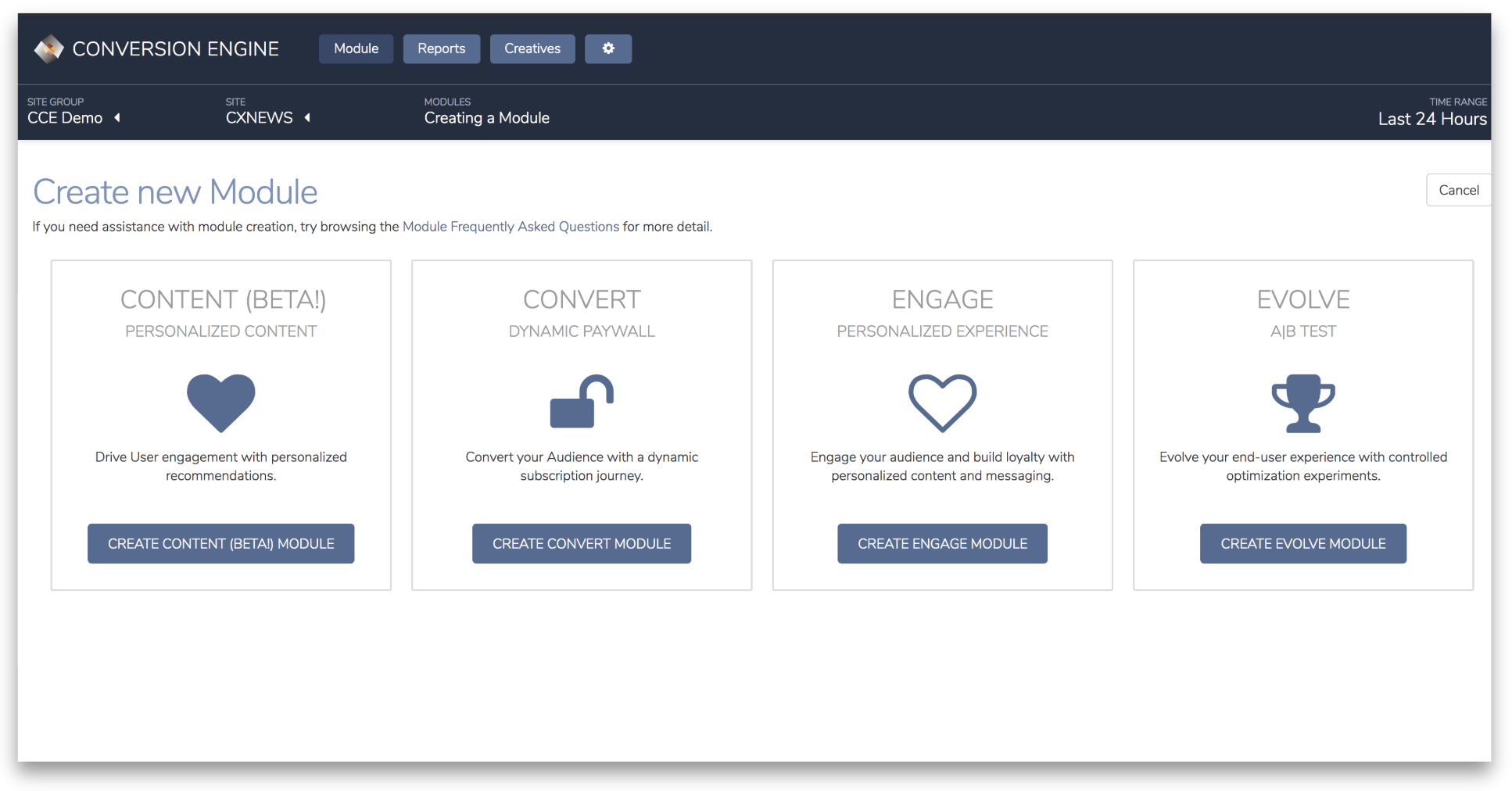Click Create Convert Module button
This screenshot has height=791, width=1512.
(x=582, y=543)
